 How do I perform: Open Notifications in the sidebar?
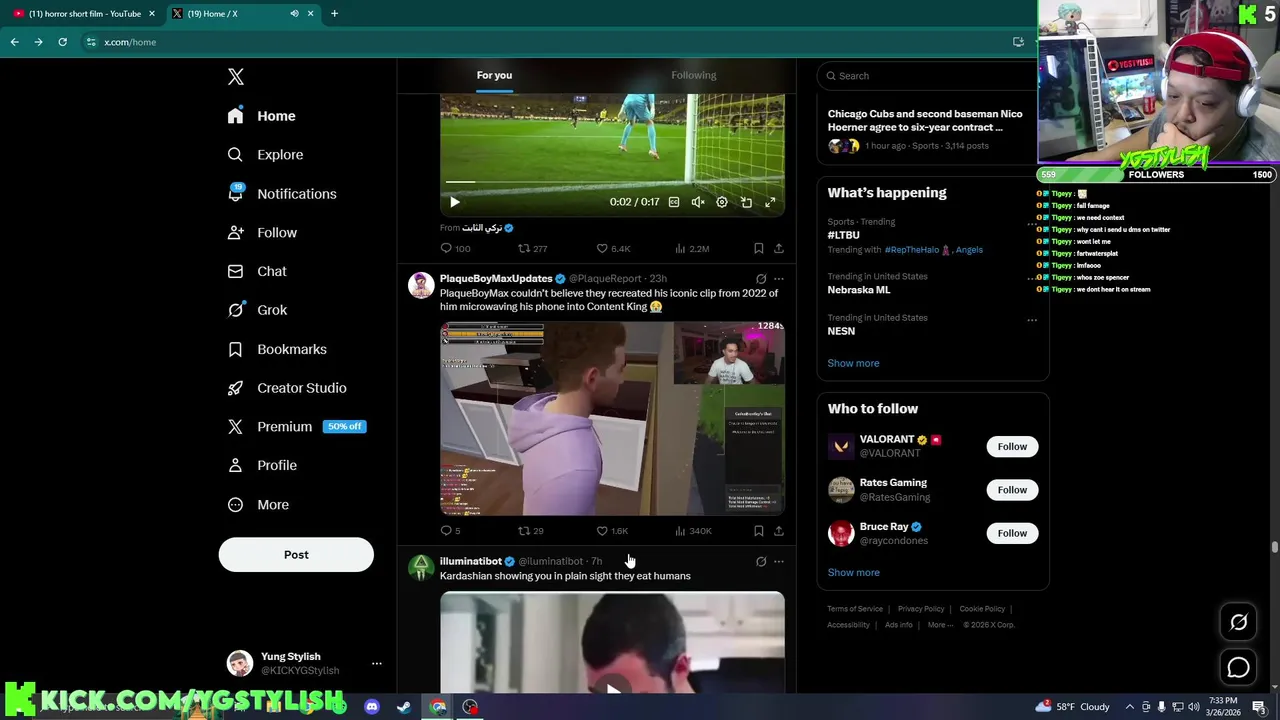(281, 194)
